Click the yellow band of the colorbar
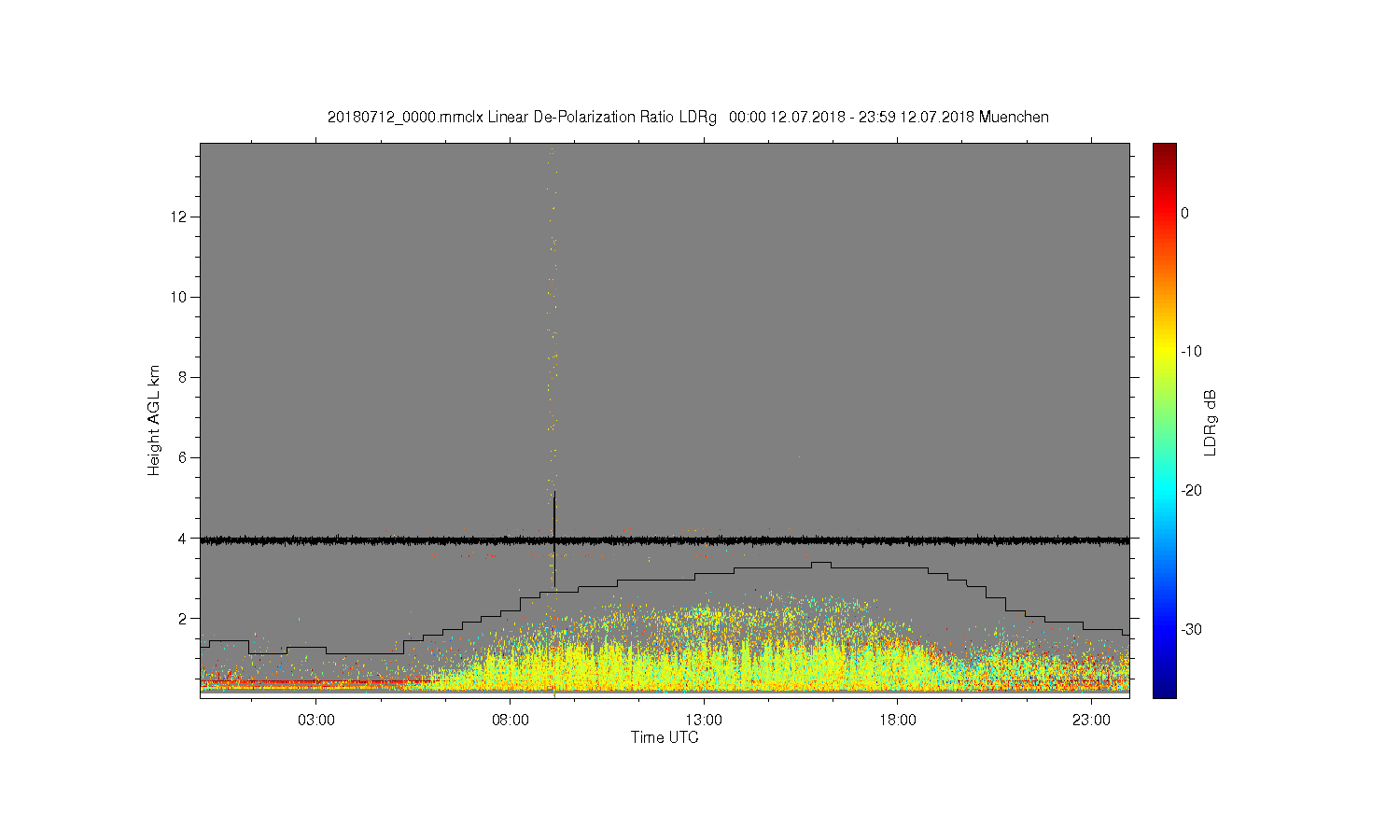Viewport: 1400px width, 840px height. [x=1165, y=351]
